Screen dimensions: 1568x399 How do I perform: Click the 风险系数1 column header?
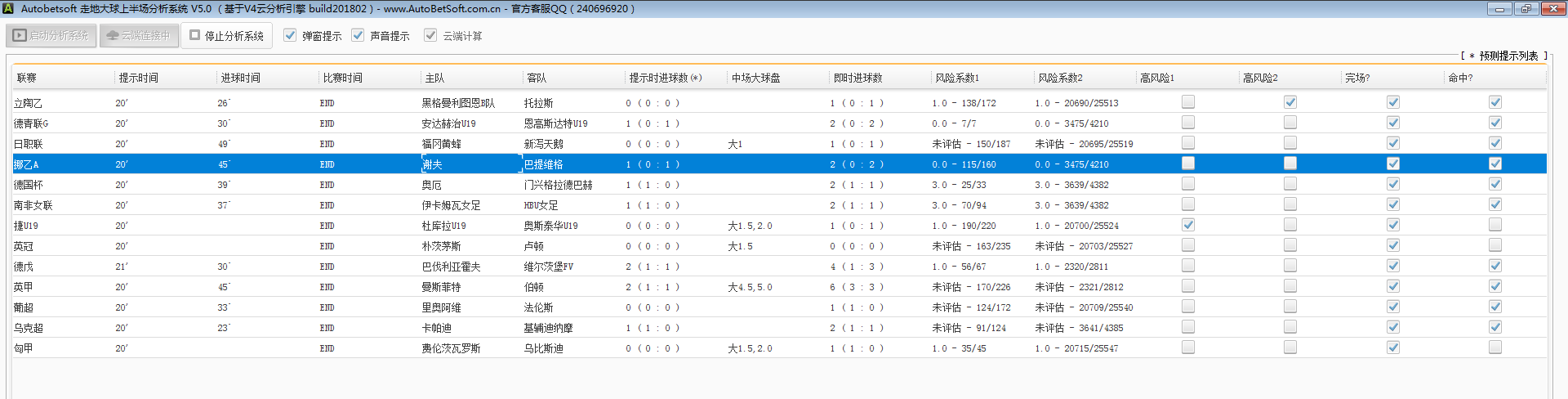pos(957,78)
